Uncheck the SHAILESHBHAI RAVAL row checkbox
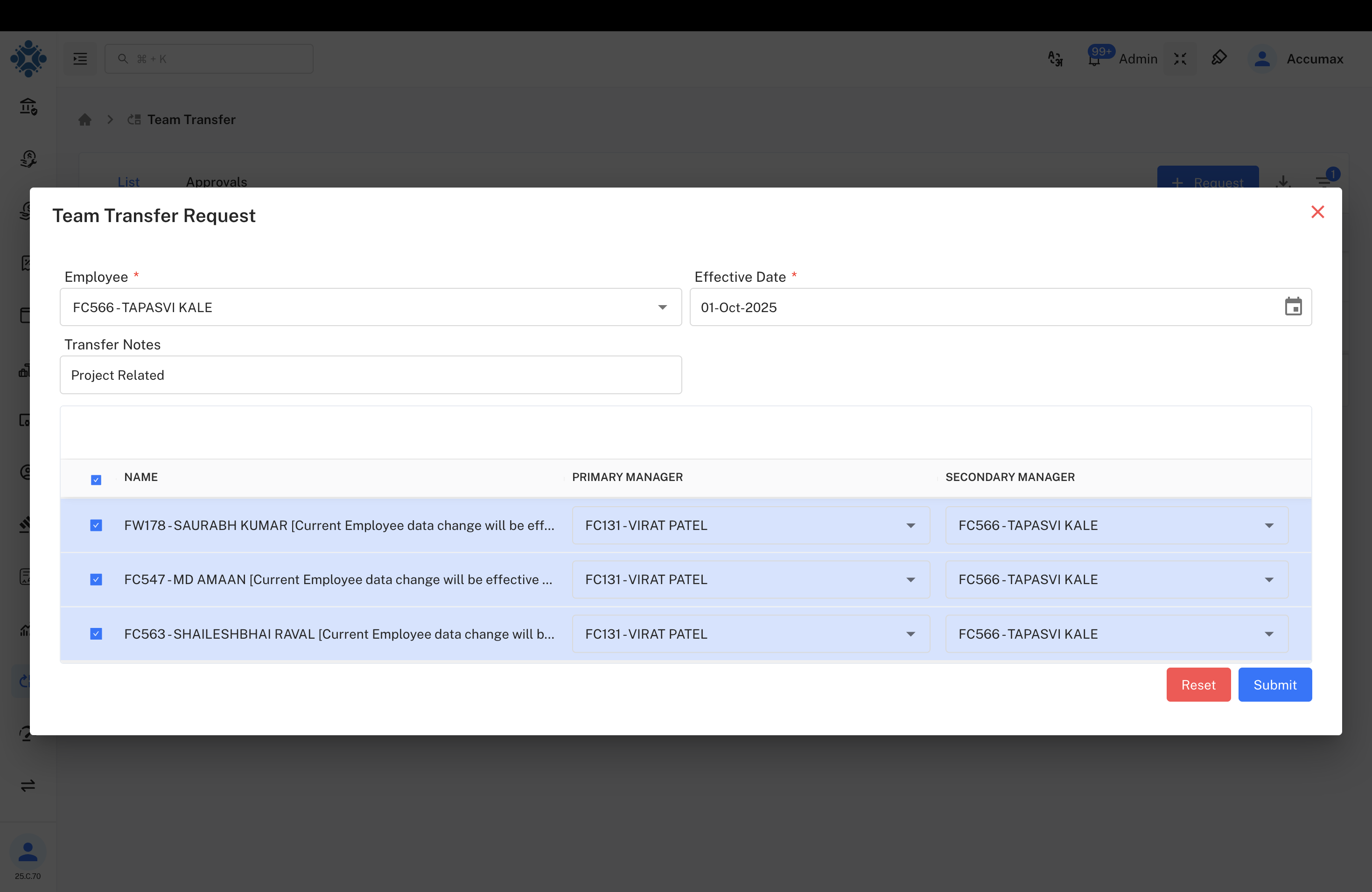 [96, 634]
